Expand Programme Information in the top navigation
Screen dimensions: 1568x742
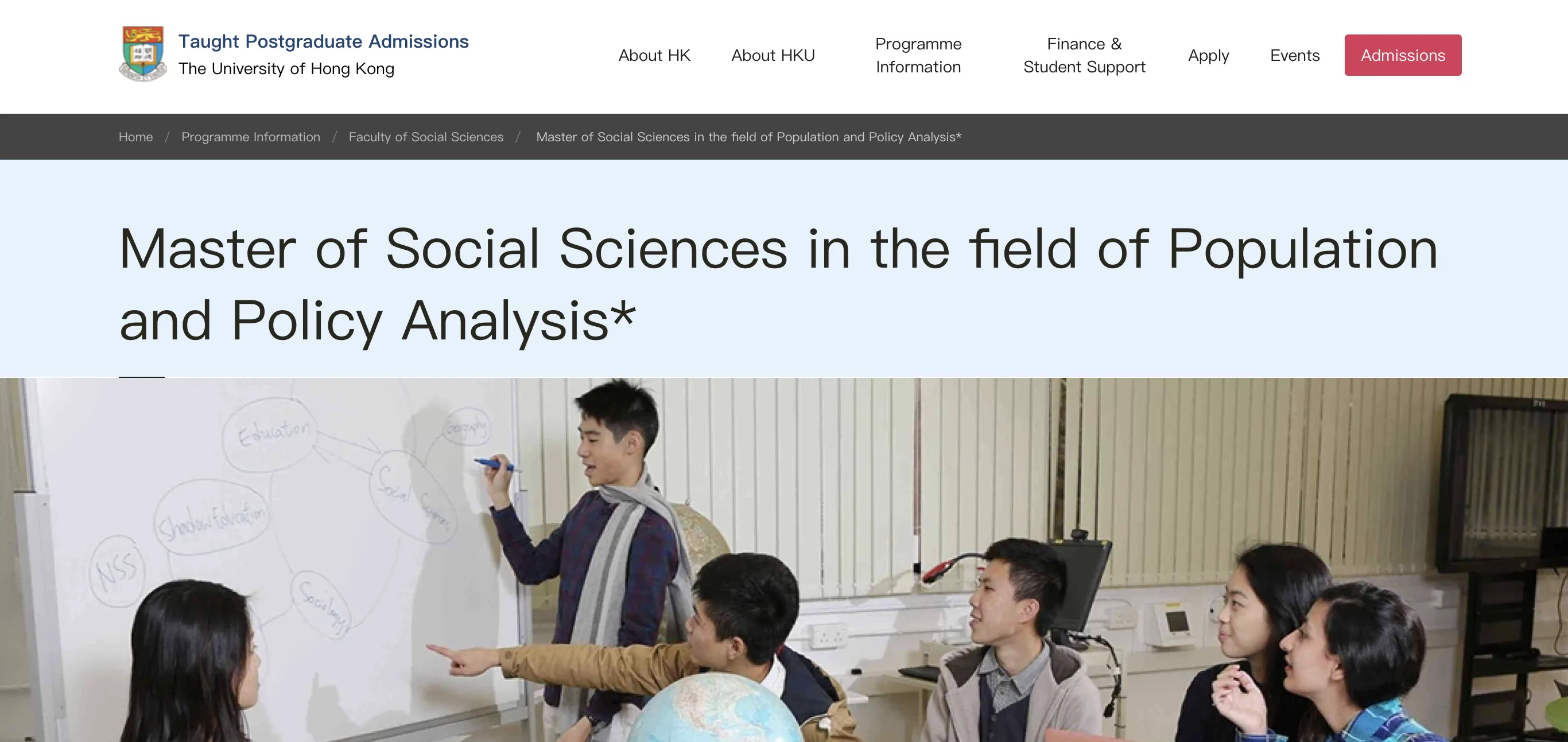coord(918,56)
